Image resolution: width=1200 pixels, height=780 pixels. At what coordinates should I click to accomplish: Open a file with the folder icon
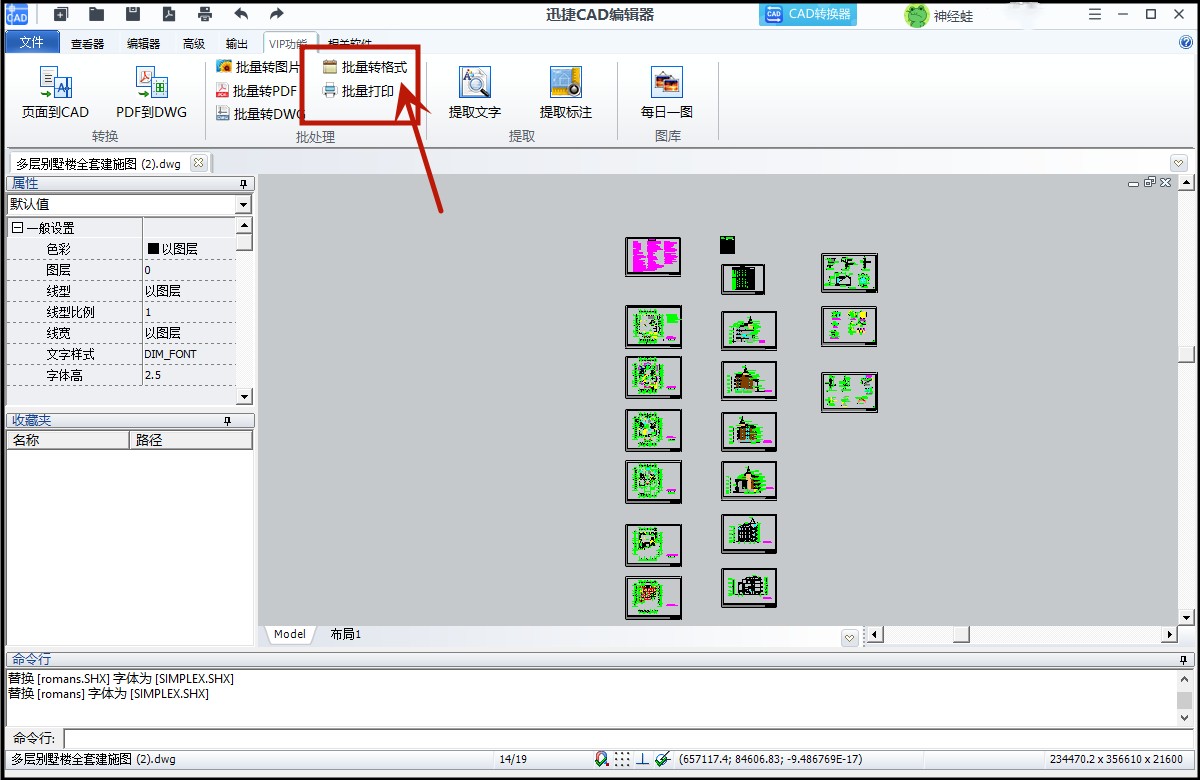point(97,14)
